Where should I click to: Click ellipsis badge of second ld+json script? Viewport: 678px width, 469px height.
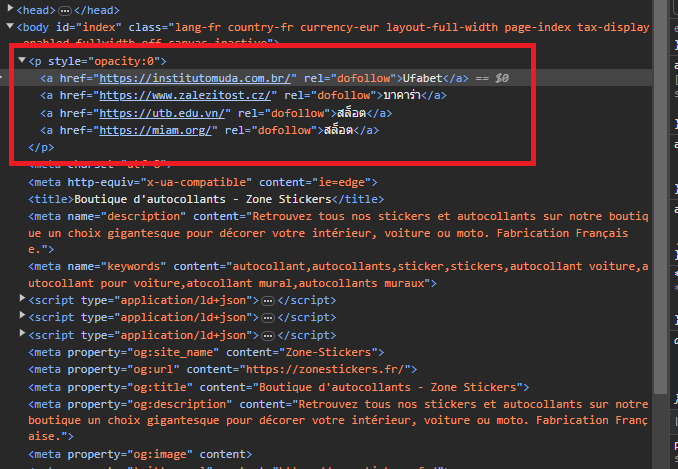tap(268, 318)
